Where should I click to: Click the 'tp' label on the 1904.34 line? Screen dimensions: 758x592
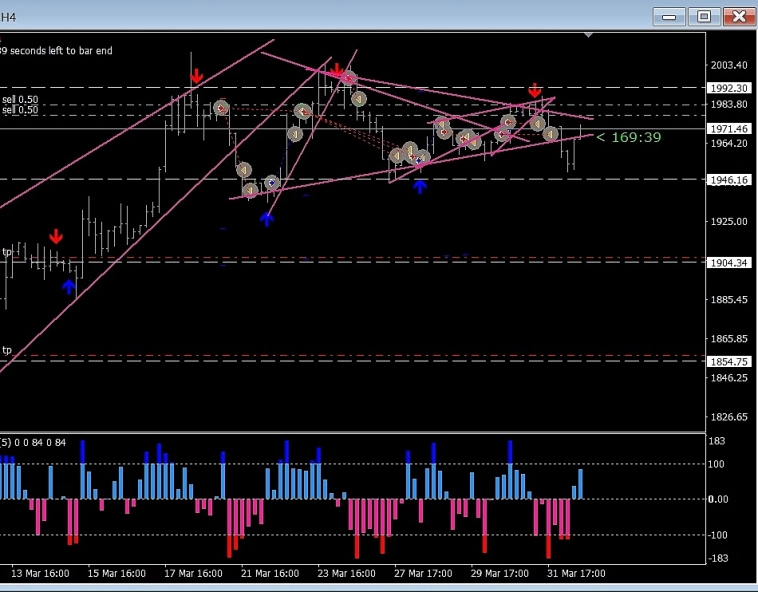[7, 252]
